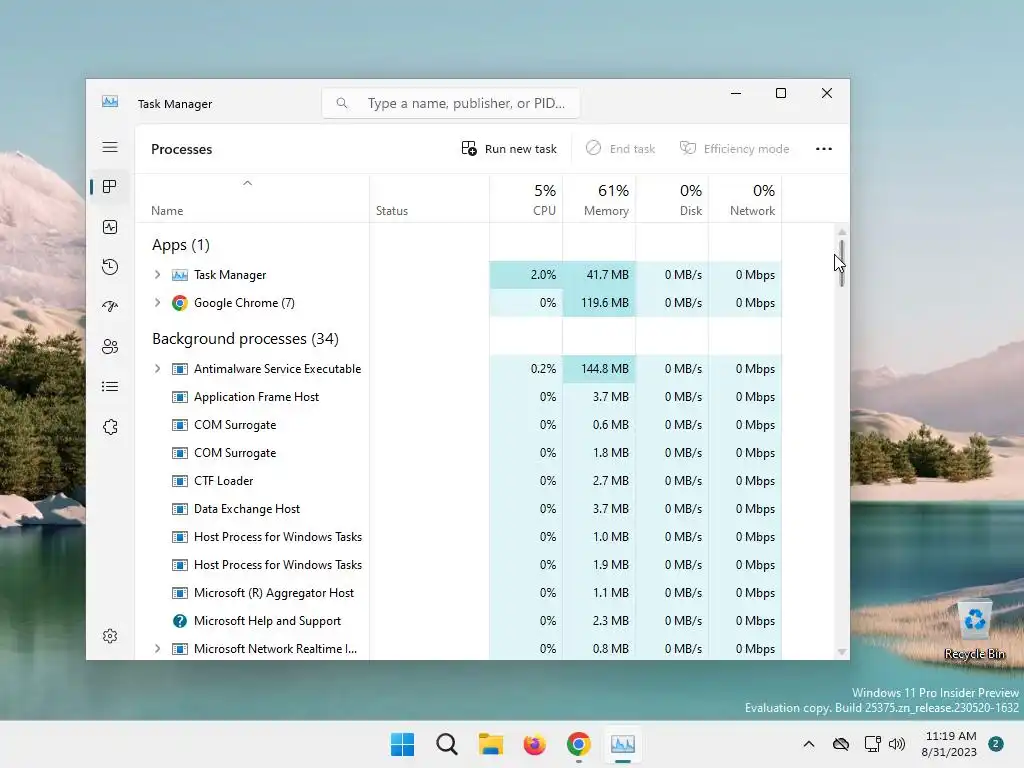Open File Explorer from the taskbar

pyautogui.click(x=490, y=744)
